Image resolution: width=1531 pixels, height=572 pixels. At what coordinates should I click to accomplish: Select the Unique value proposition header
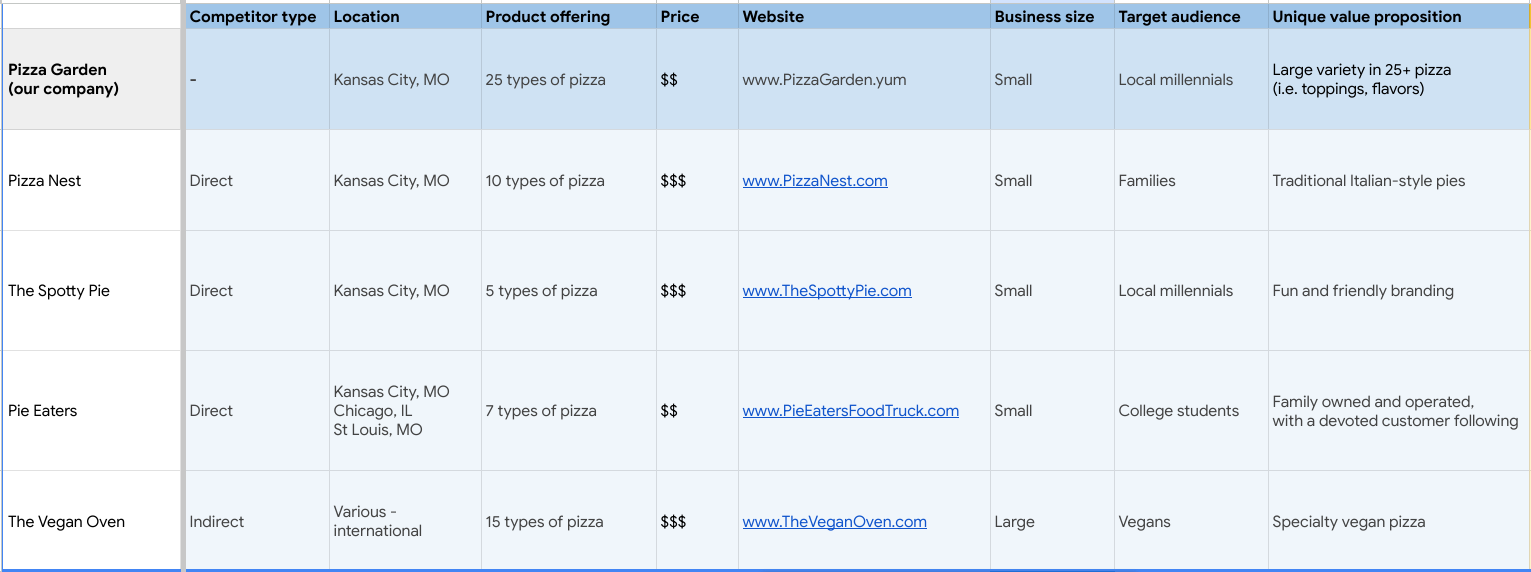tap(1366, 17)
